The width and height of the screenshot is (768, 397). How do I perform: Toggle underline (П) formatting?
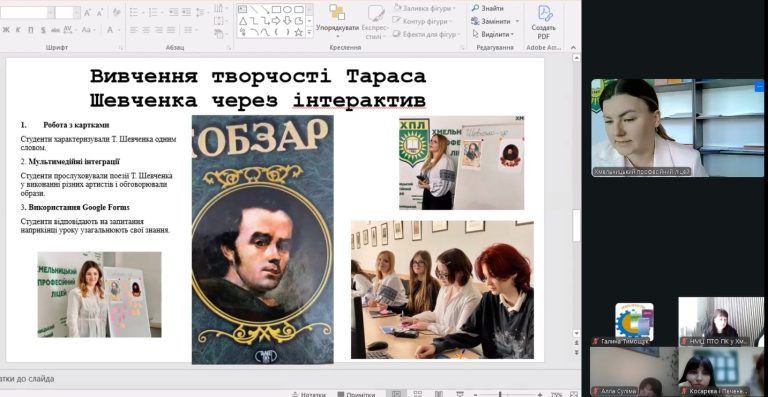(30, 30)
